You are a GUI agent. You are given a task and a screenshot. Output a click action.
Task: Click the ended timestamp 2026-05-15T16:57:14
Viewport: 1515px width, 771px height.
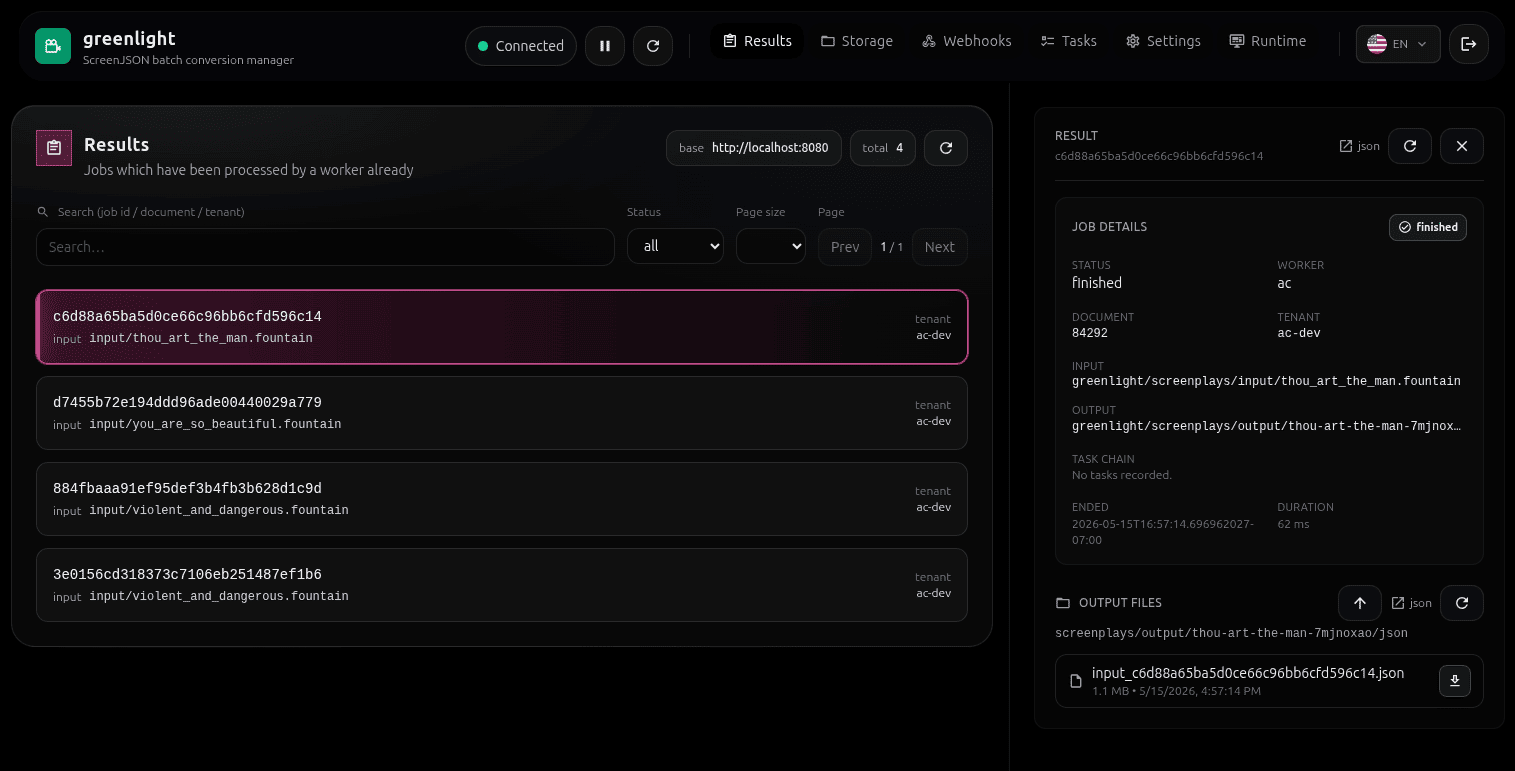(1163, 532)
